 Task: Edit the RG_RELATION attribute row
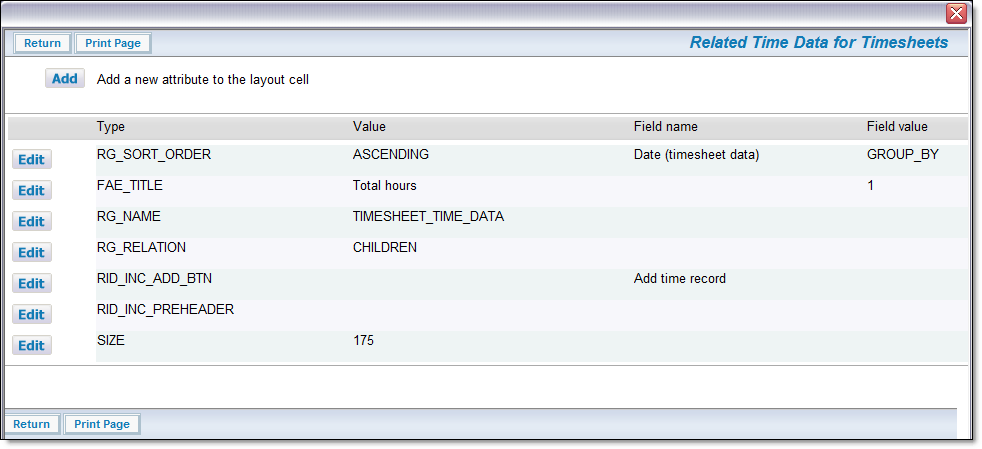click(x=31, y=252)
